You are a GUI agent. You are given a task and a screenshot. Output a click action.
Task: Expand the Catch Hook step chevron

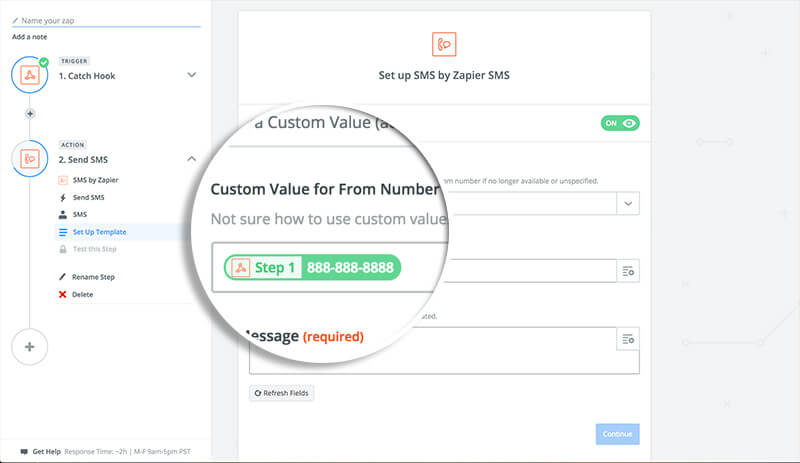pos(191,75)
